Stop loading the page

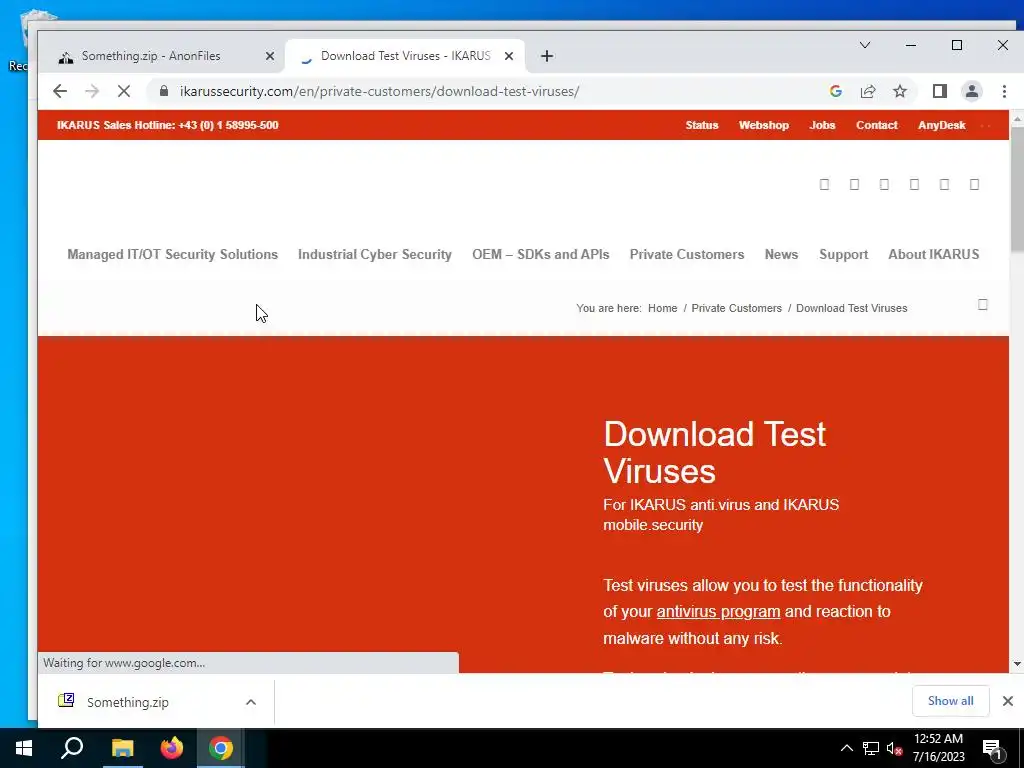pos(123,91)
